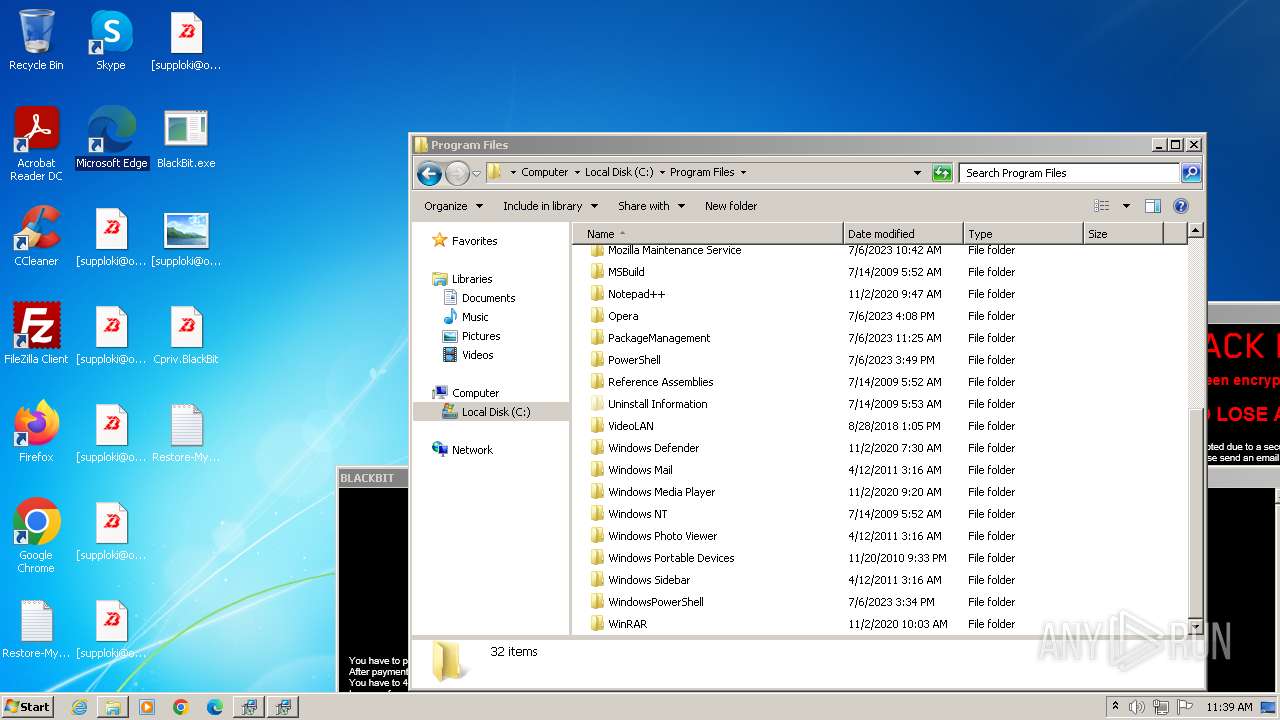Screen dimensions: 1280x720
Task: Open Videos library in navigation pane
Action: [477, 355]
